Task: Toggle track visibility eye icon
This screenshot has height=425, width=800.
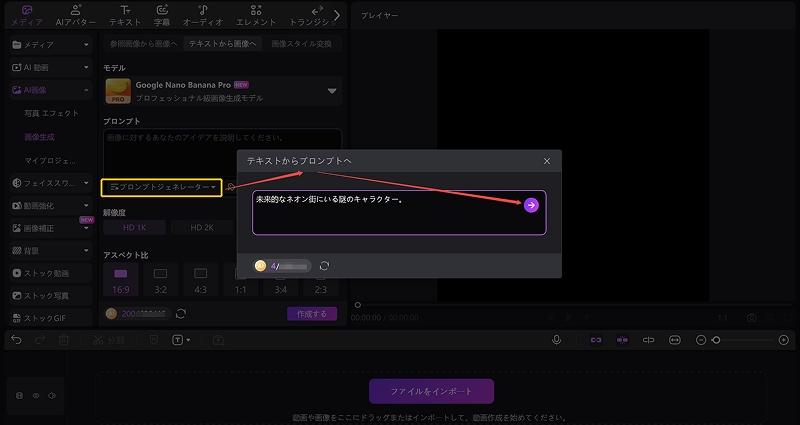Action: pos(36,395)
